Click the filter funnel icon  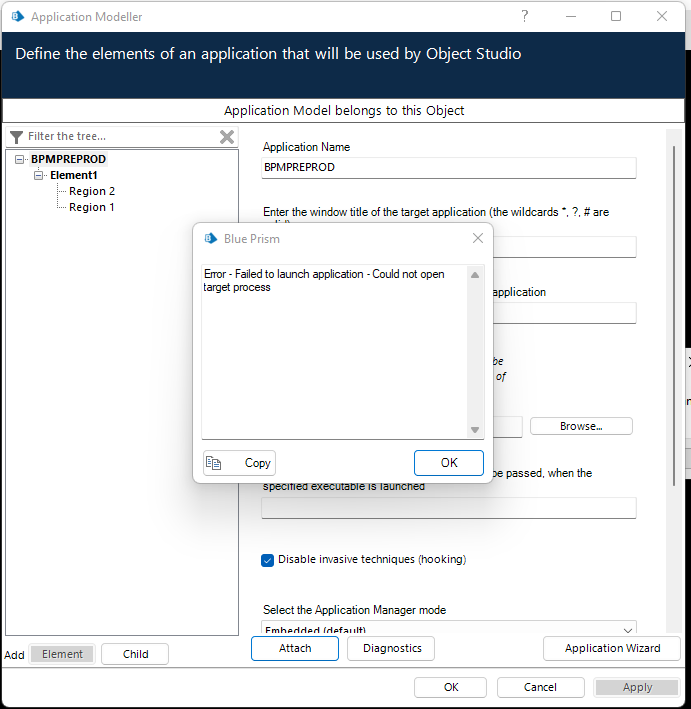click(16, 137)
